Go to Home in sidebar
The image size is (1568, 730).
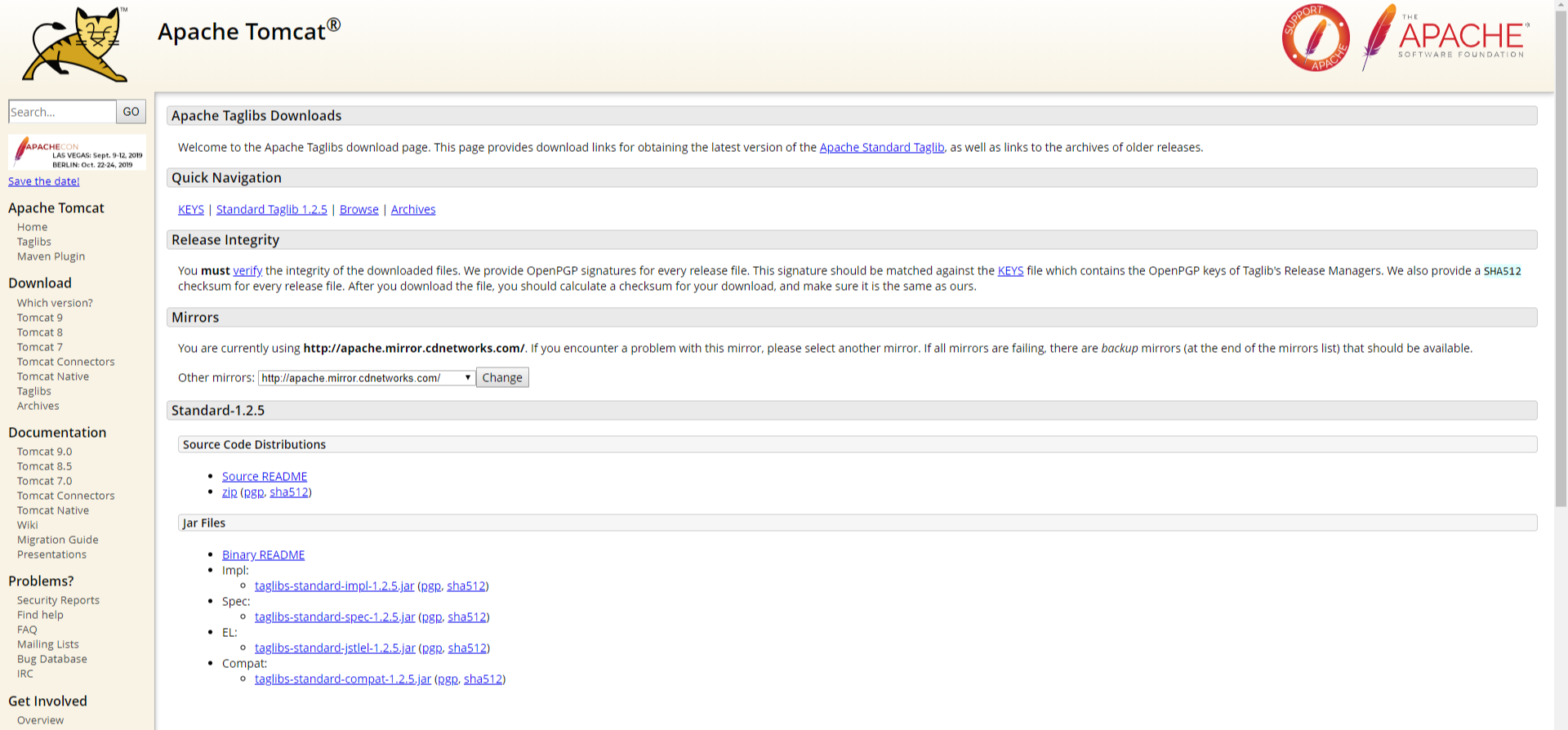pos(33,227)
